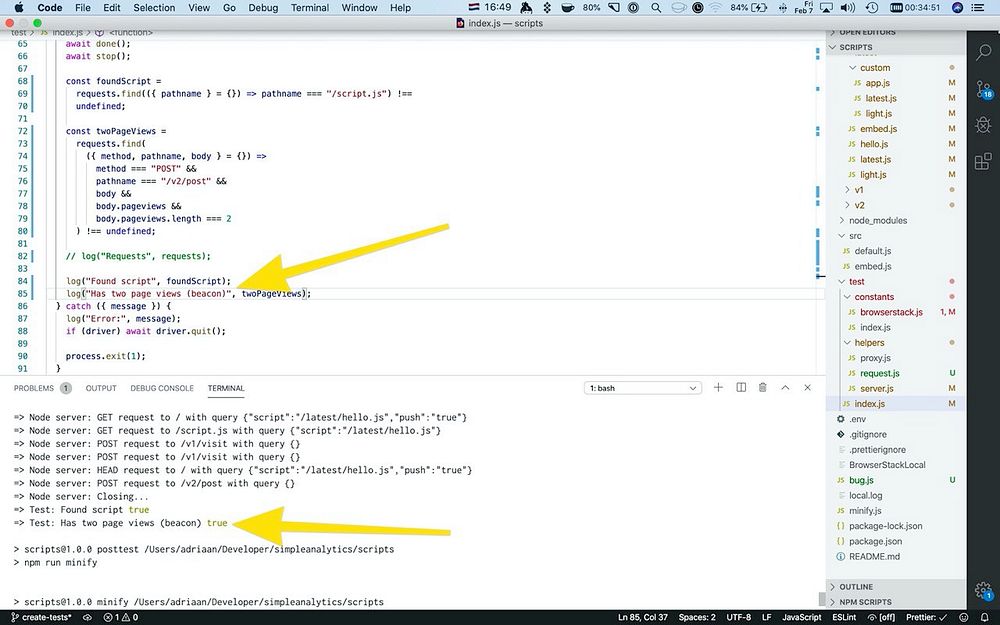Kill terminal with trash icon

coord(763,388)
